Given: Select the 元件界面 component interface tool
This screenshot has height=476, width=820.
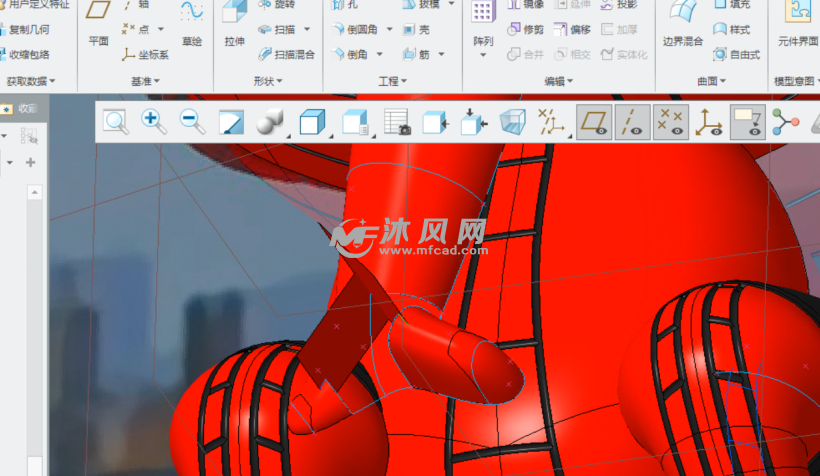Looking at the screenshot, I should tap(798, 24).
